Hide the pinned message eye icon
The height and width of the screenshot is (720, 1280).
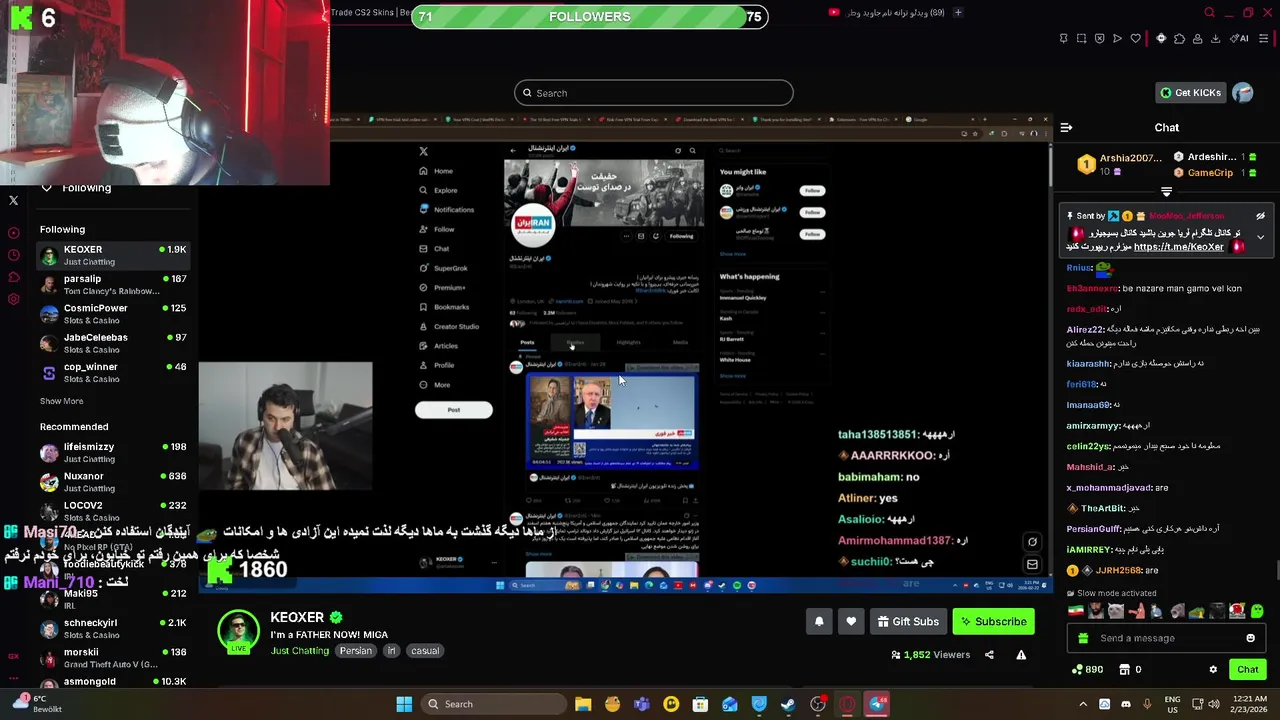(x=1260, y=216)
